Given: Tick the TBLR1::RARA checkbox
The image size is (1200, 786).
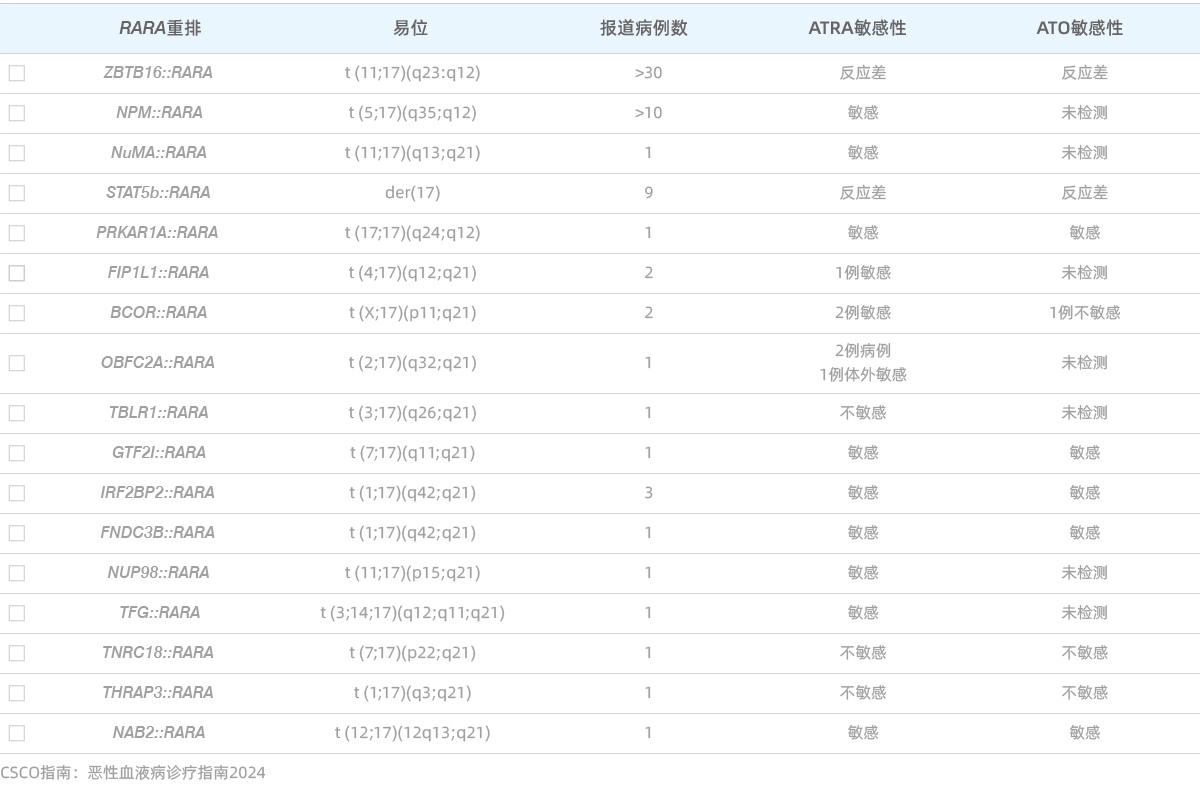Looking at the screenshot, I should (x=17, y=413).
